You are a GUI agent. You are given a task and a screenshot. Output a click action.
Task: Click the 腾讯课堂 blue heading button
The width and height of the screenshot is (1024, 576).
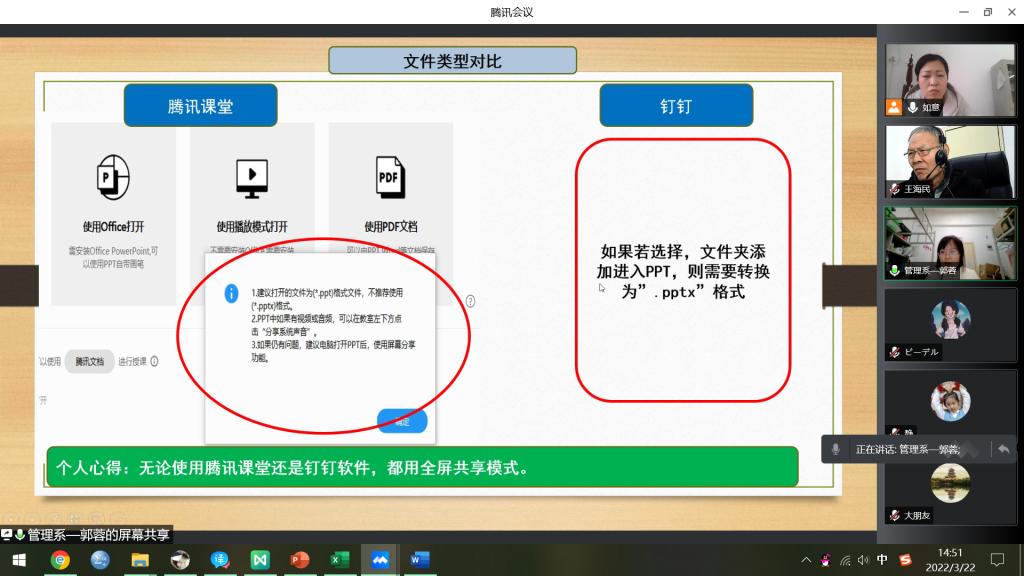click(200, 106)
